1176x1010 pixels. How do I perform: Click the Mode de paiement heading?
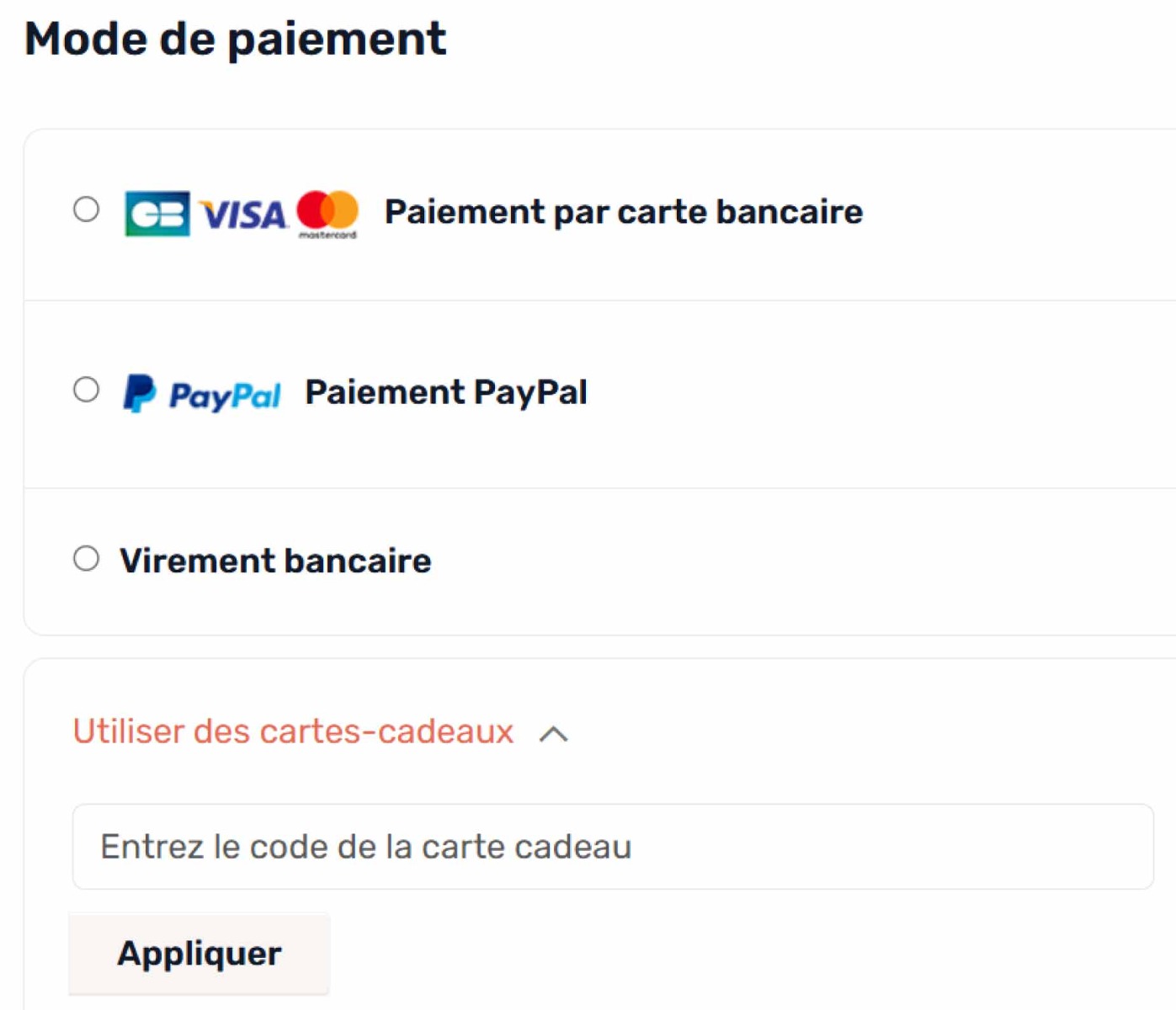coord(235,39)
